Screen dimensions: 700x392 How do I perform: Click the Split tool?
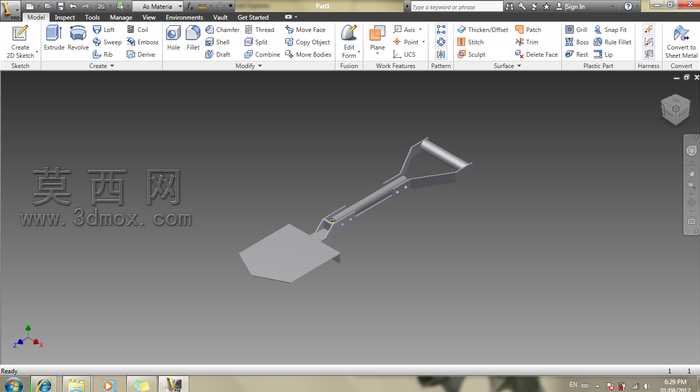click(256, 42)
